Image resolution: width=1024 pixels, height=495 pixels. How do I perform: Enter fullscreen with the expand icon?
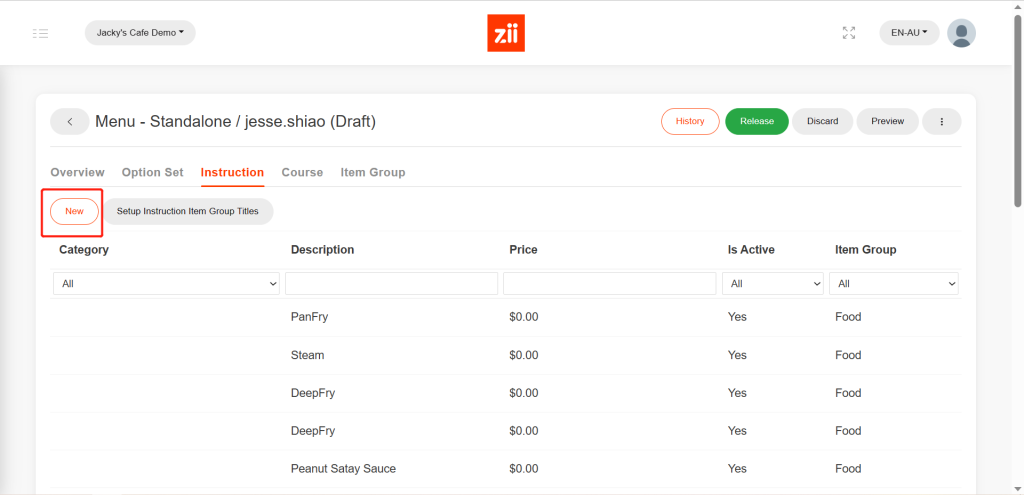(x=849, y=33)
